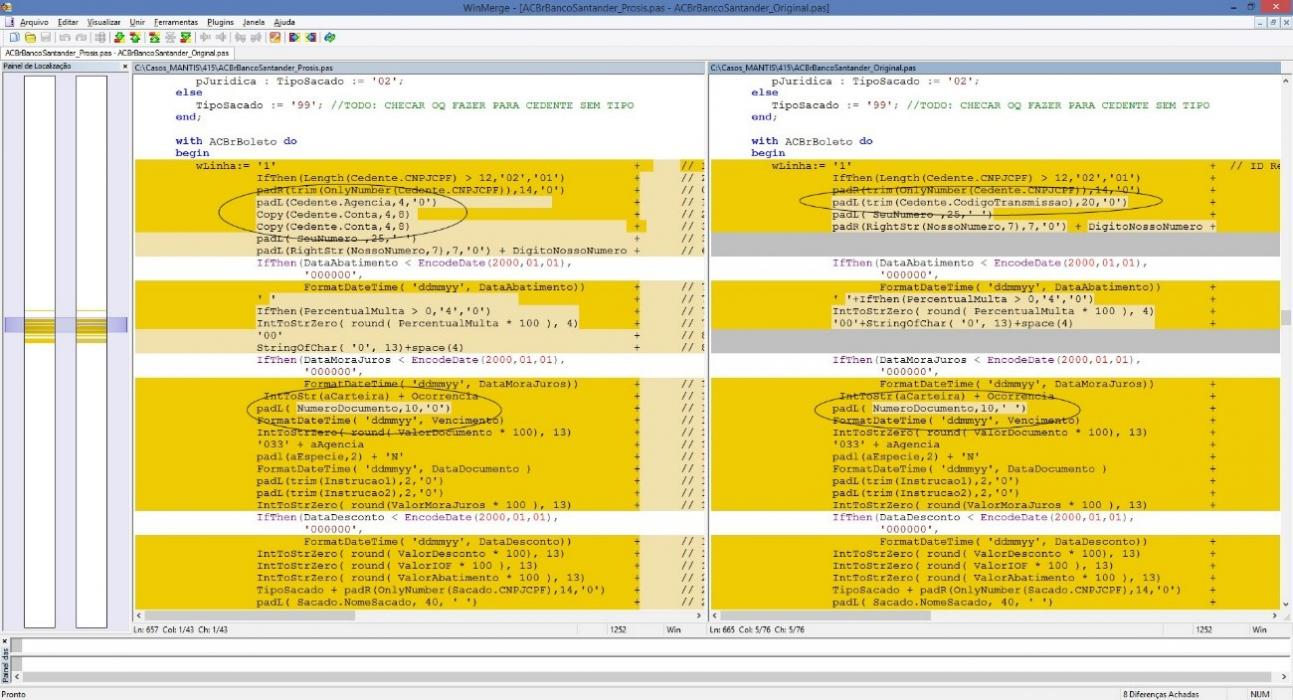Click scroll-down arrow of vertical scrollbar
This screenshot has height=700, width=1293.
(1286, 605)
